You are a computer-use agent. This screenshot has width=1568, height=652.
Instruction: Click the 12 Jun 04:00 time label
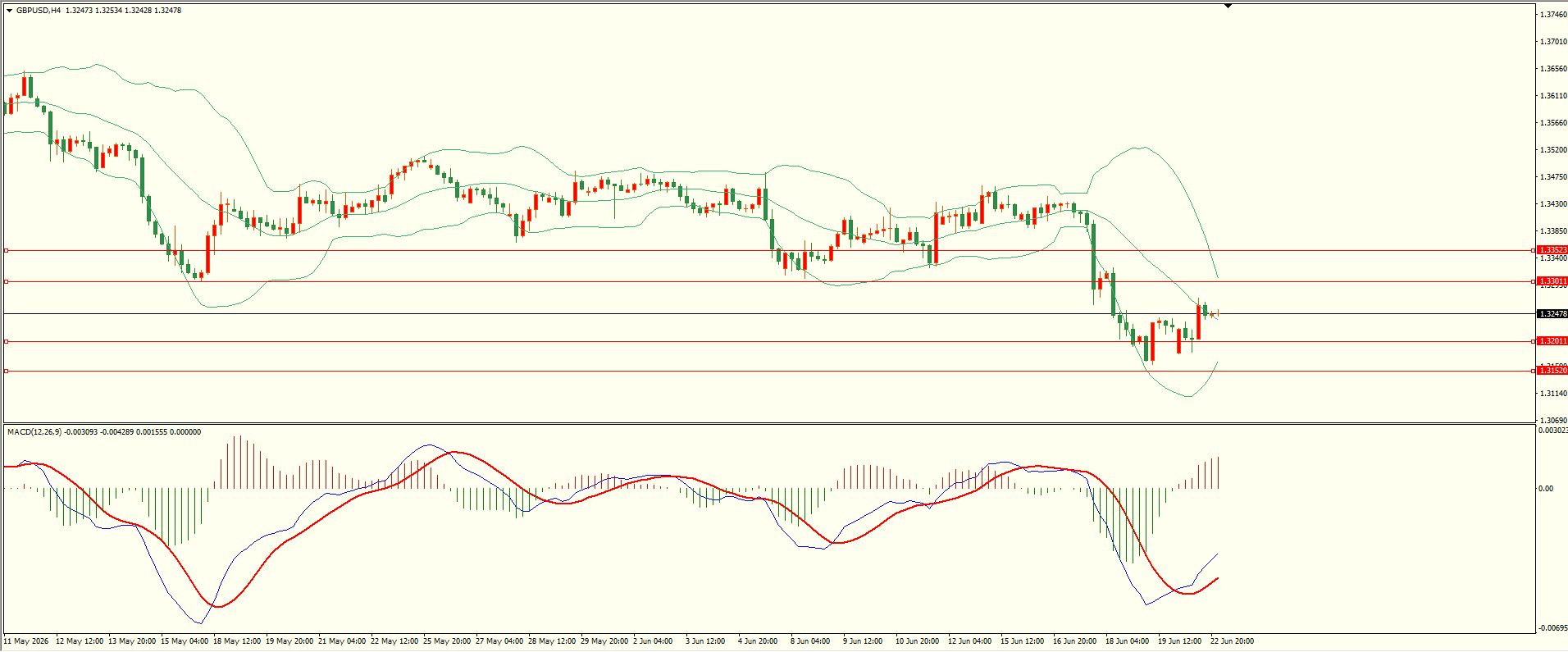(x=970, y=641)
